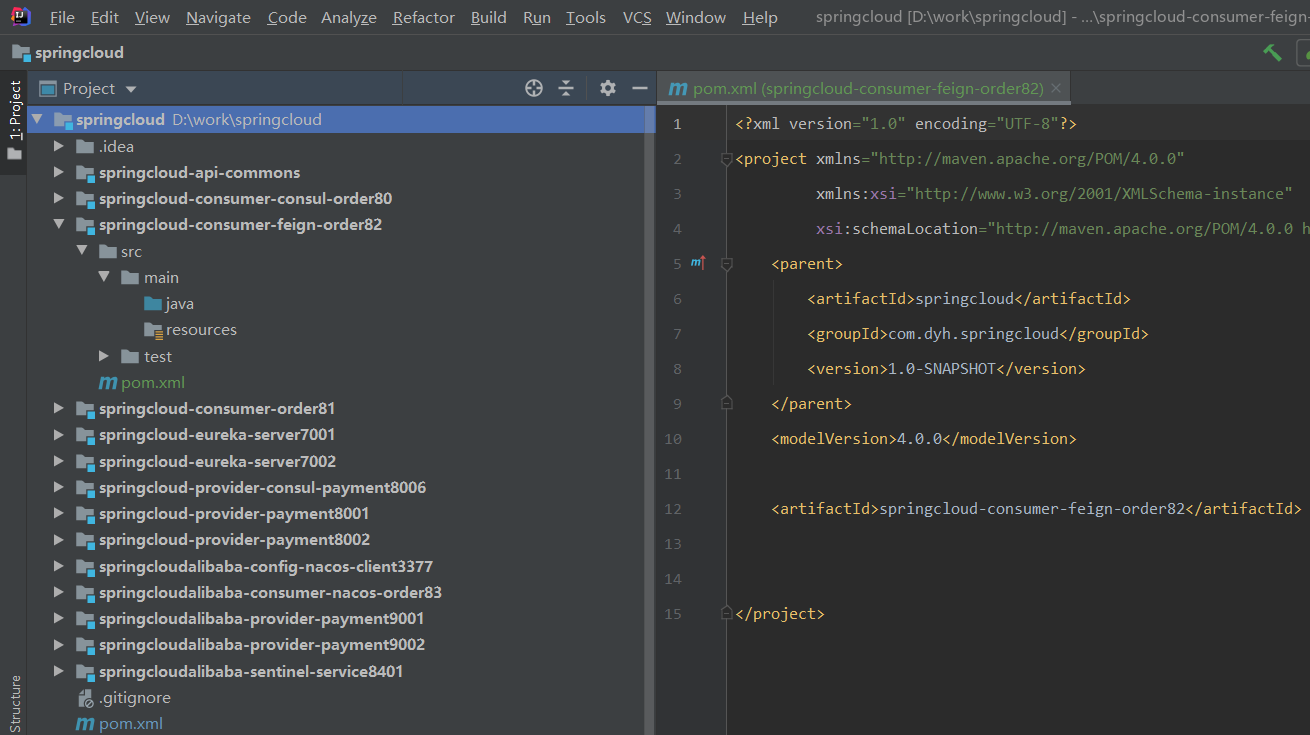Open the Refactor menu
The image size is (1310, 735).
[423, 16]
